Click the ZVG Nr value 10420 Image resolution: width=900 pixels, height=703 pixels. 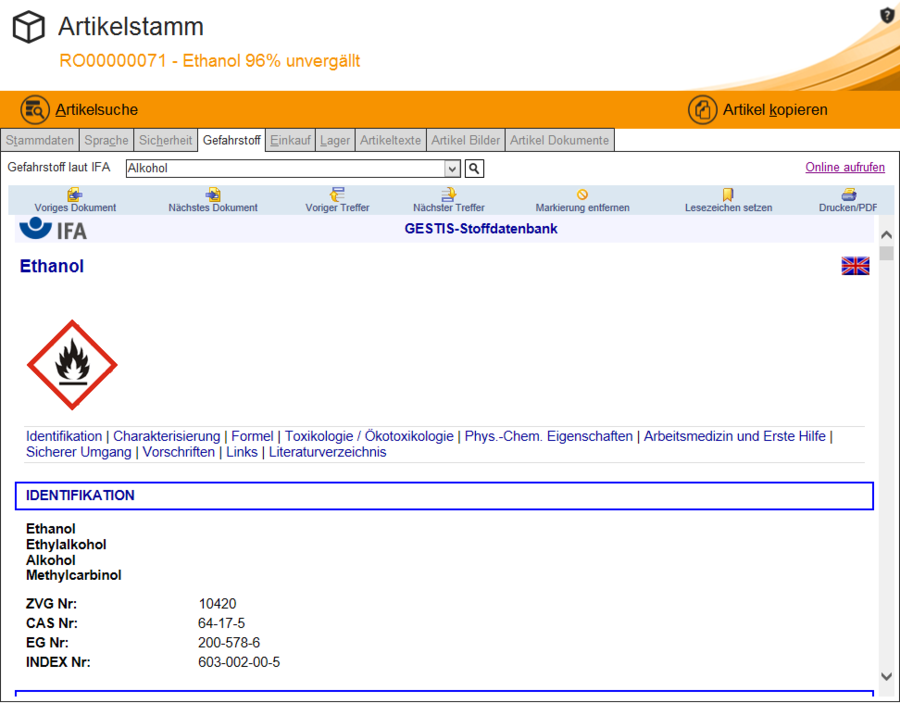218,604
